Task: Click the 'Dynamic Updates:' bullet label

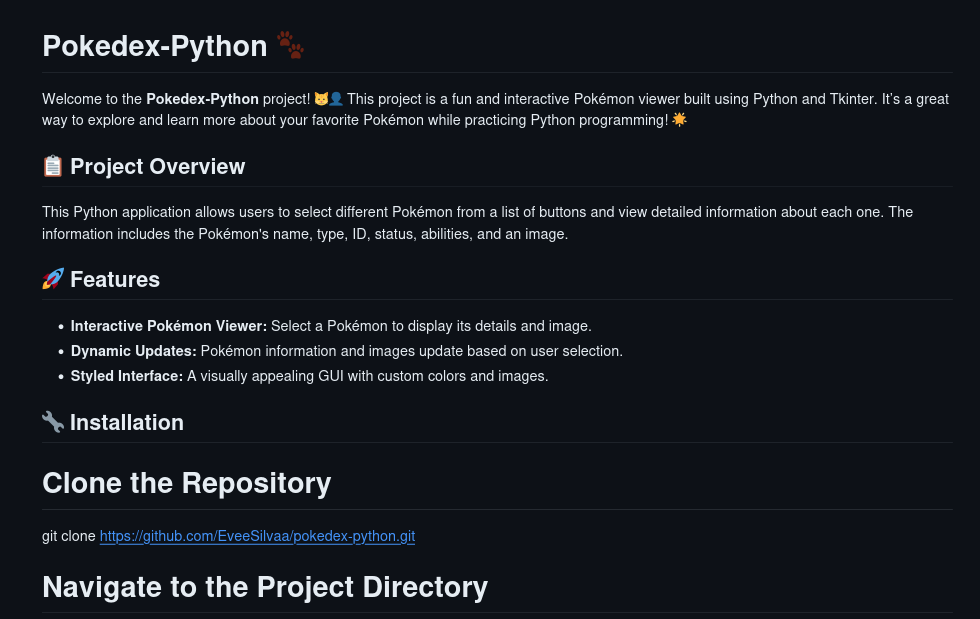Action: [x=134, y=351]
